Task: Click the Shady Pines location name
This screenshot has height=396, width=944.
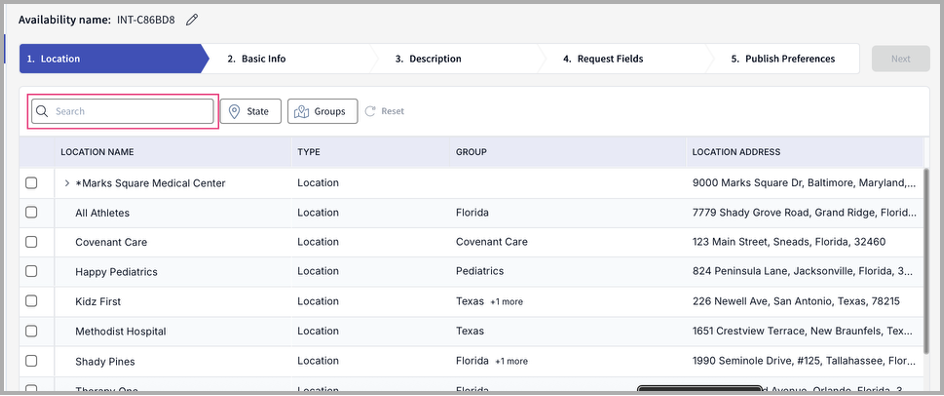Action: click(105, 362)
